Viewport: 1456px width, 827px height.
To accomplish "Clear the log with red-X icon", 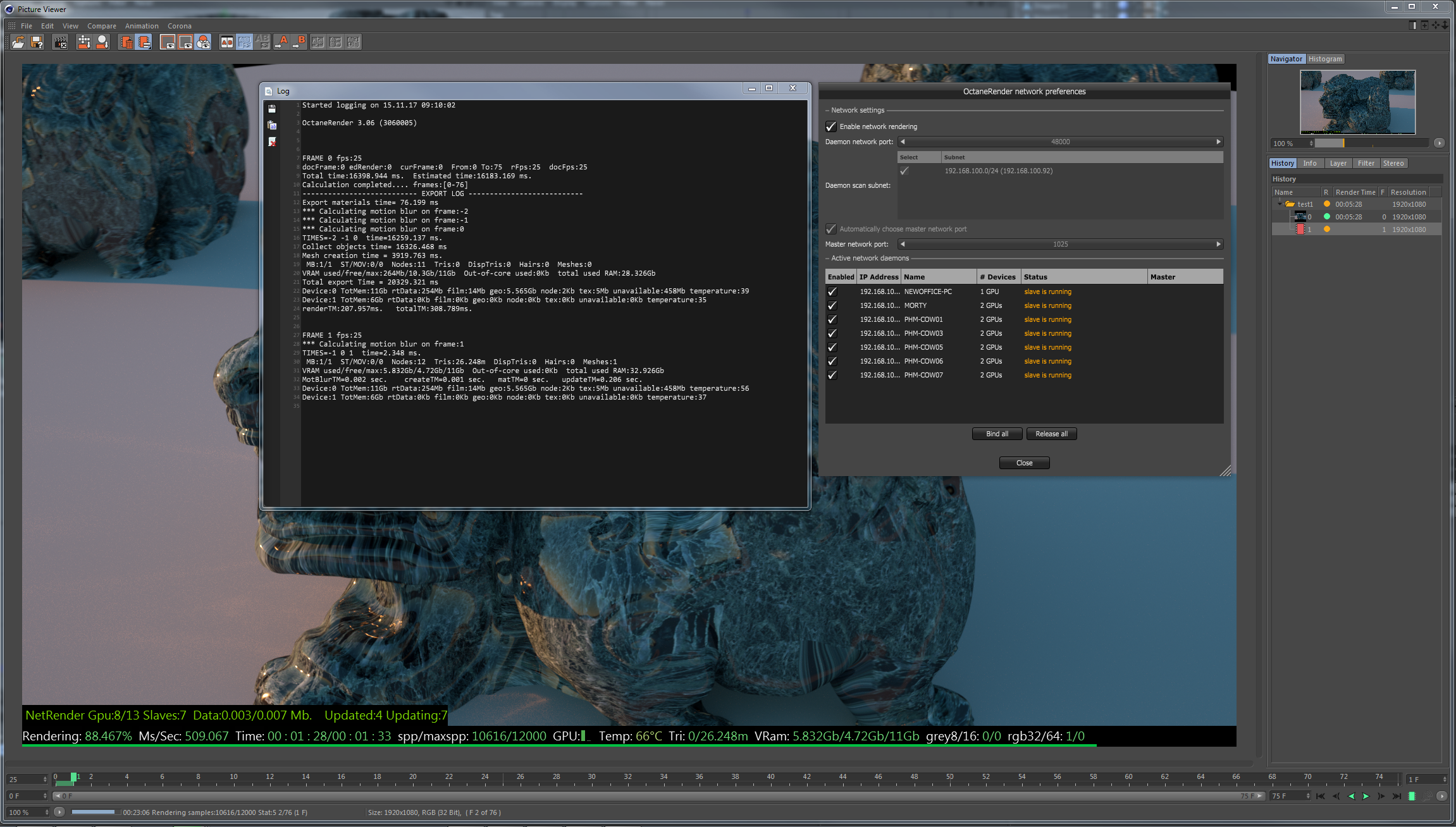I will 272,142.
